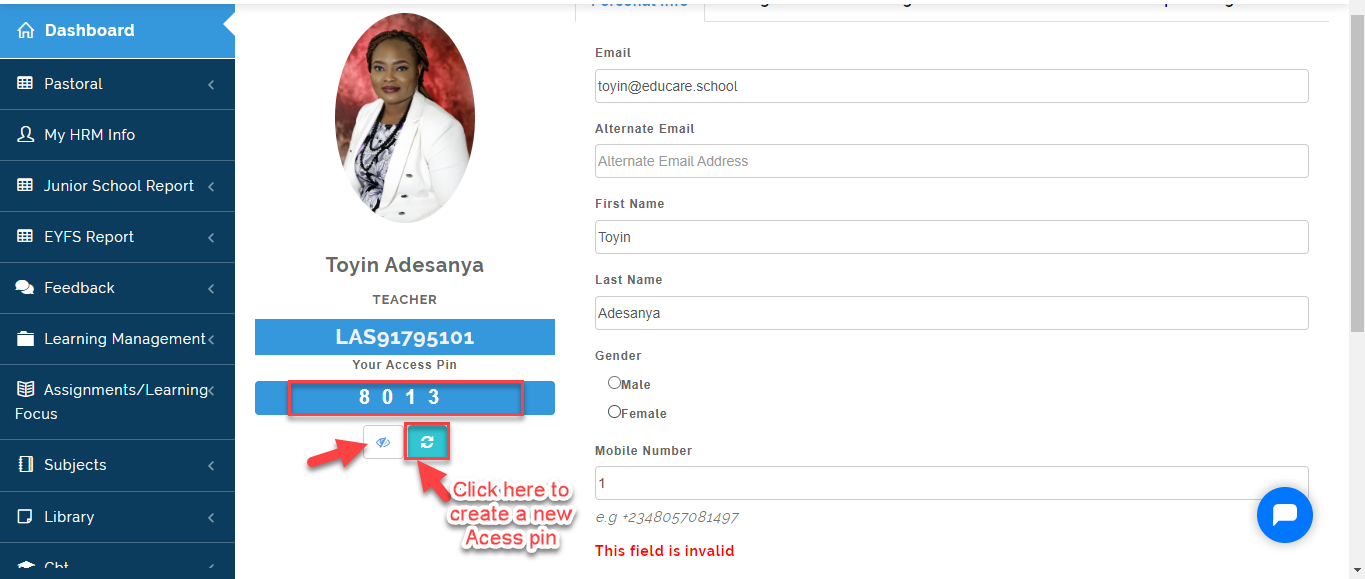Click the Alternate Email input field
The height and width of the screenshot is (579, 1365).
pos(951,161)
